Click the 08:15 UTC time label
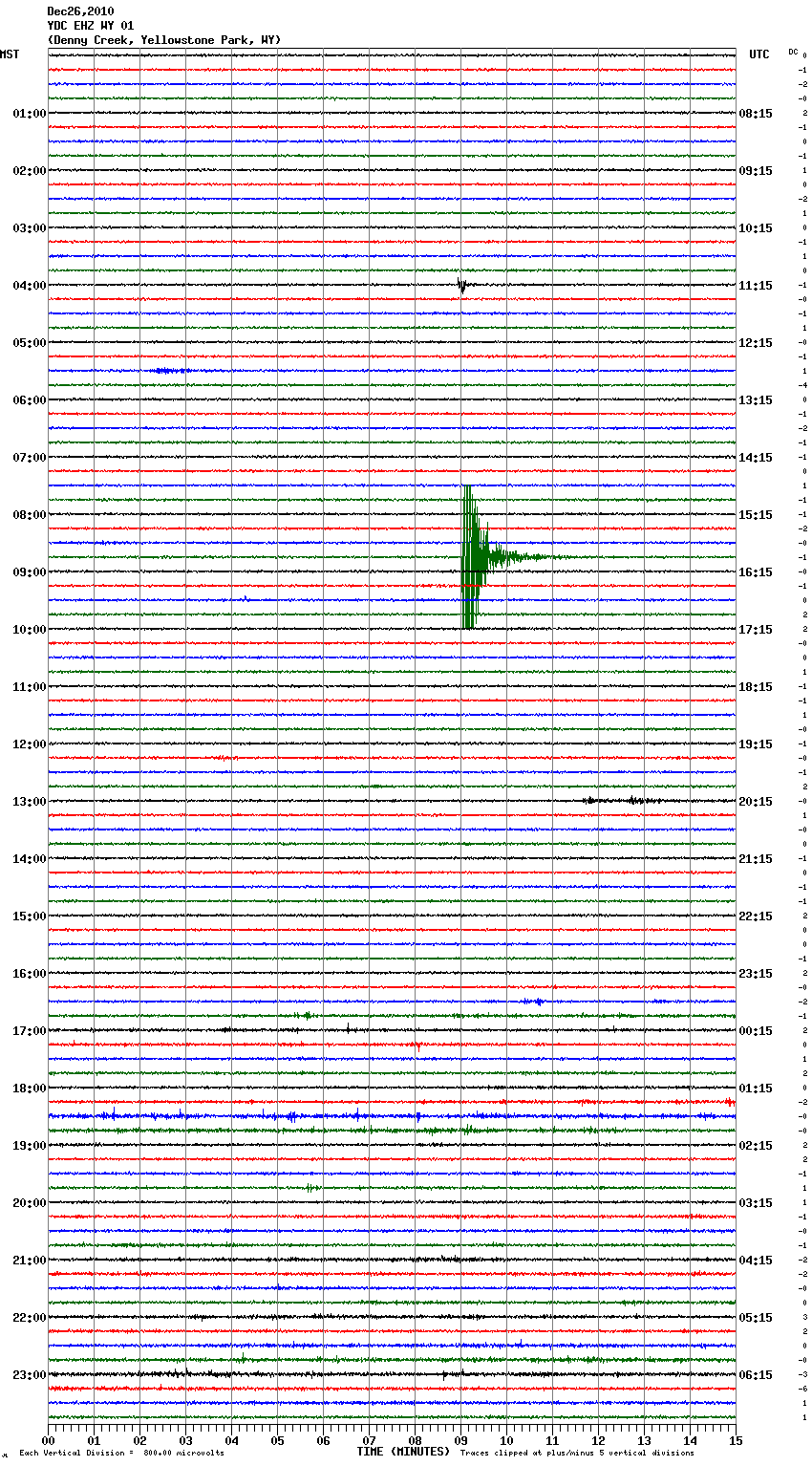This screenshot has width=812, height=1466. pyautogui.click(x=756, y=114)
